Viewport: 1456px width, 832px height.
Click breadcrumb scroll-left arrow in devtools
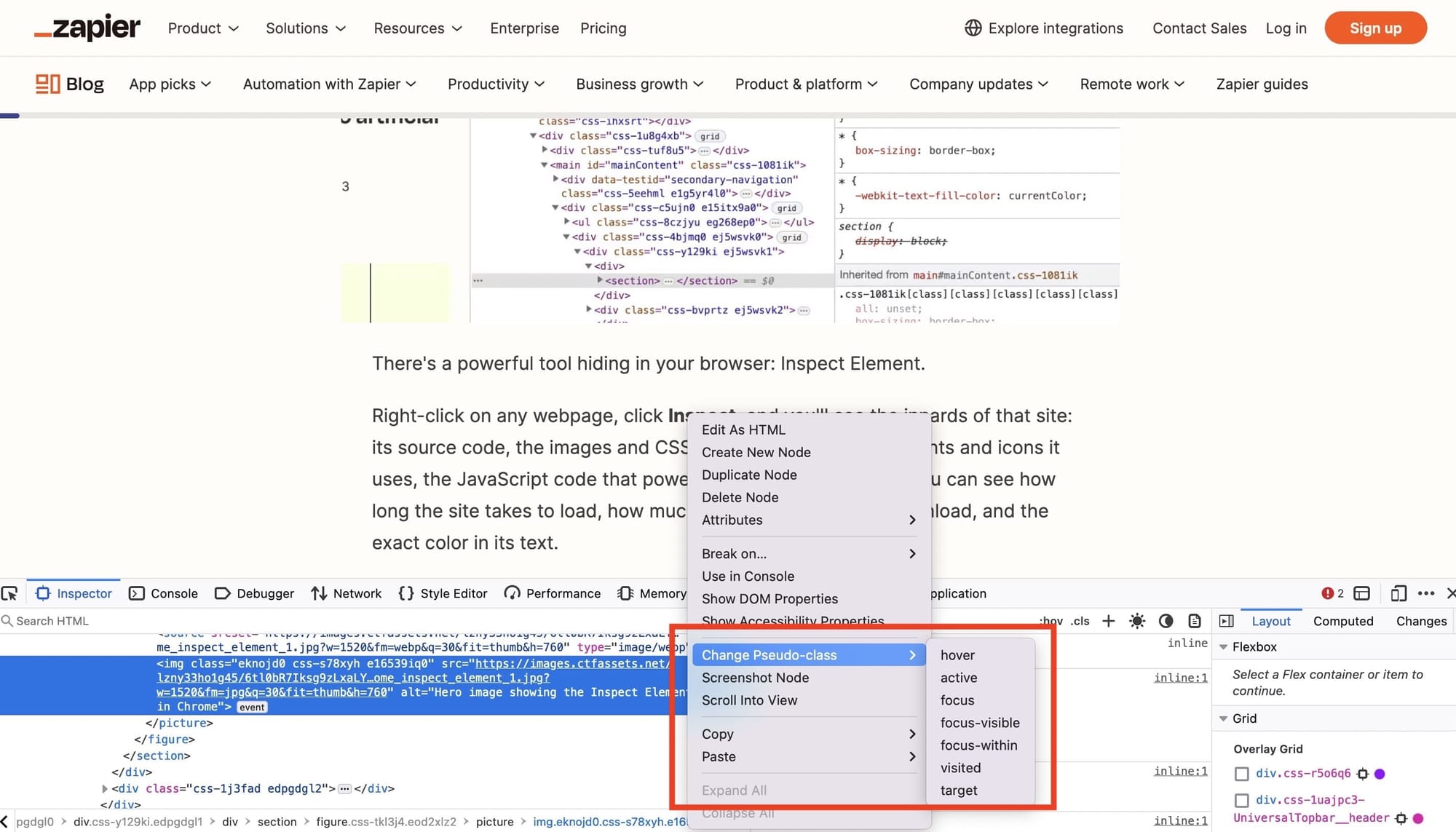click(x=4, y=821)
